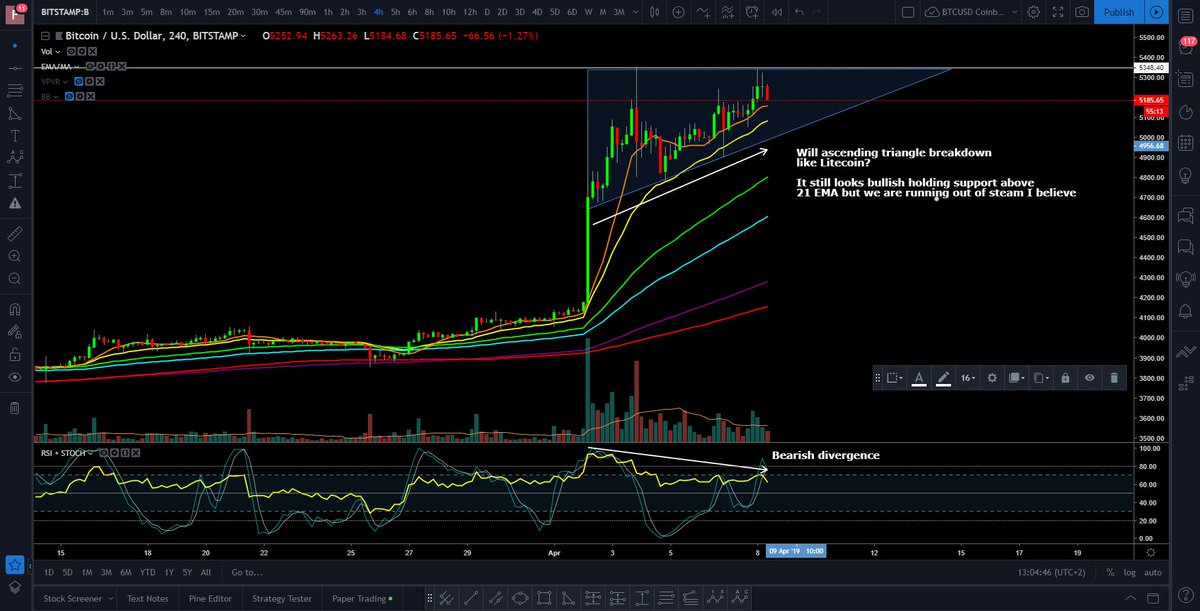Open the template dropdown in floating drawing toolbar
This screenshot has height=611, width=1200.
click(895, 378)
